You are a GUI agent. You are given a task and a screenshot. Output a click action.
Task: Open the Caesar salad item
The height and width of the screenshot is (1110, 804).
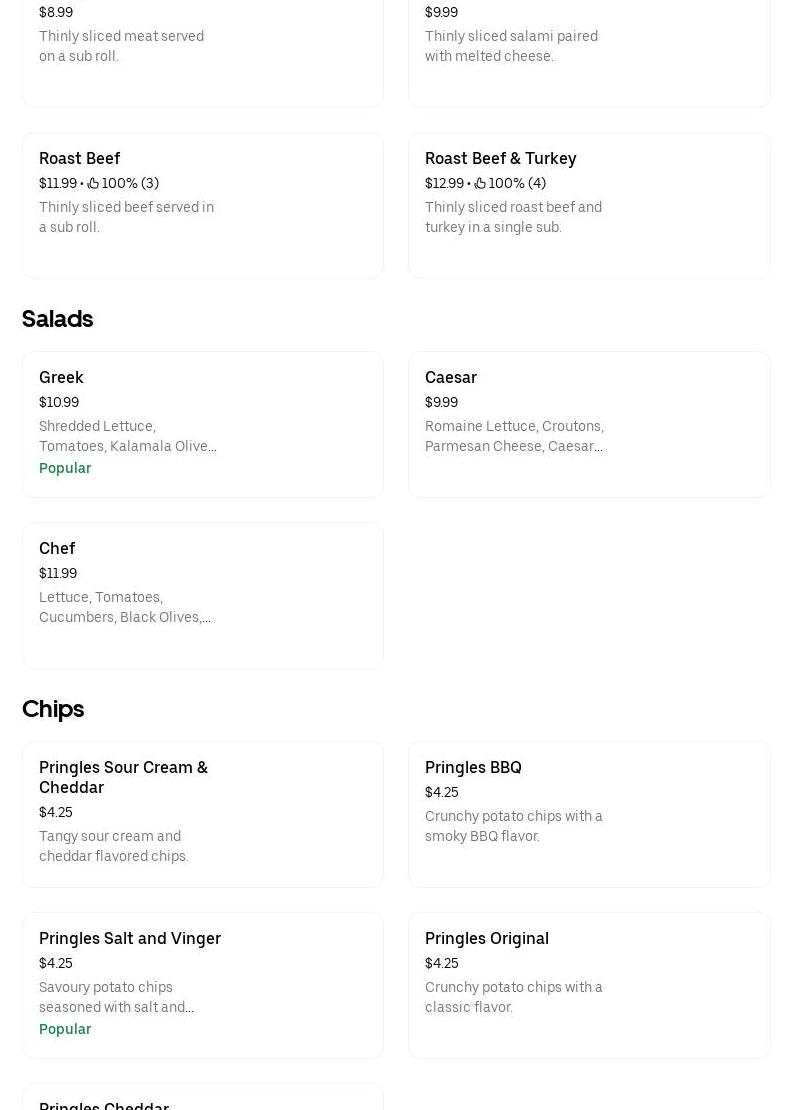(x=589, y=424)
